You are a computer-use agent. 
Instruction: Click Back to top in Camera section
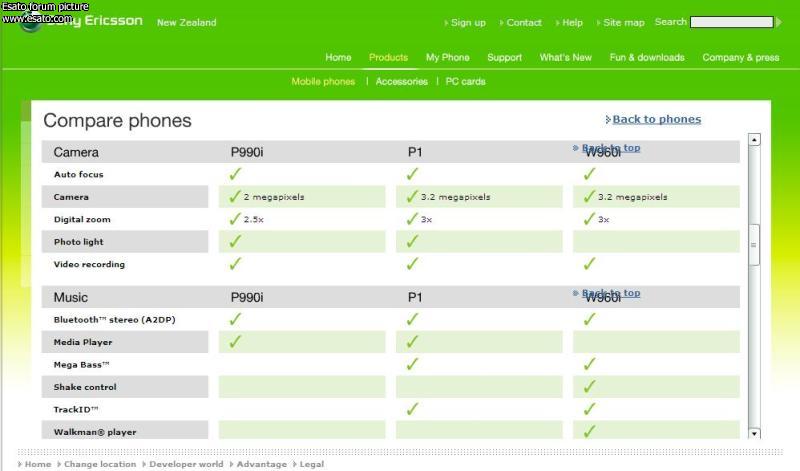611,147
